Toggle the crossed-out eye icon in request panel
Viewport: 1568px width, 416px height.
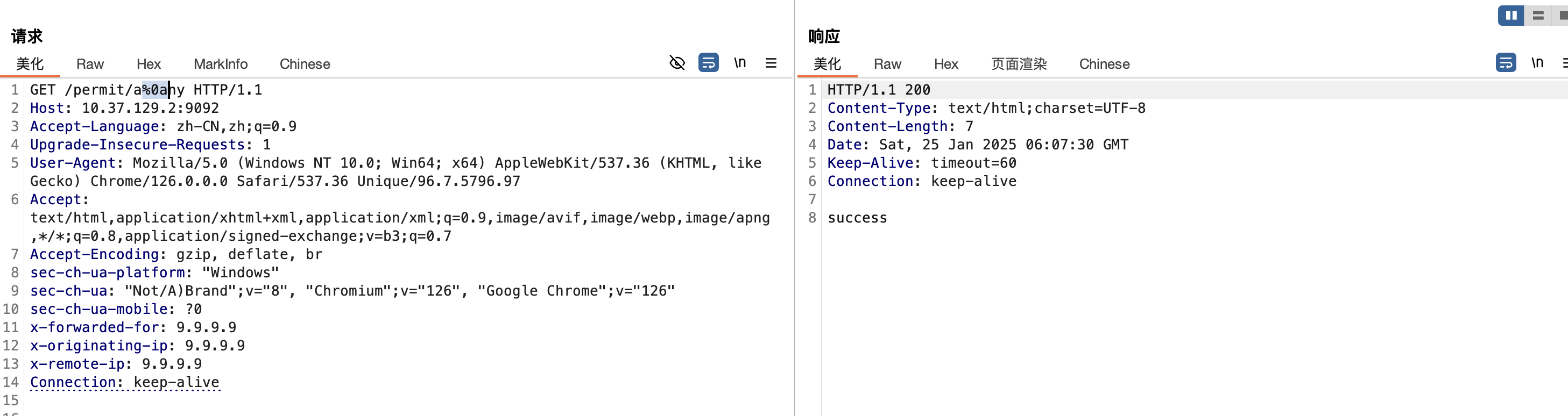pos(677,63)
